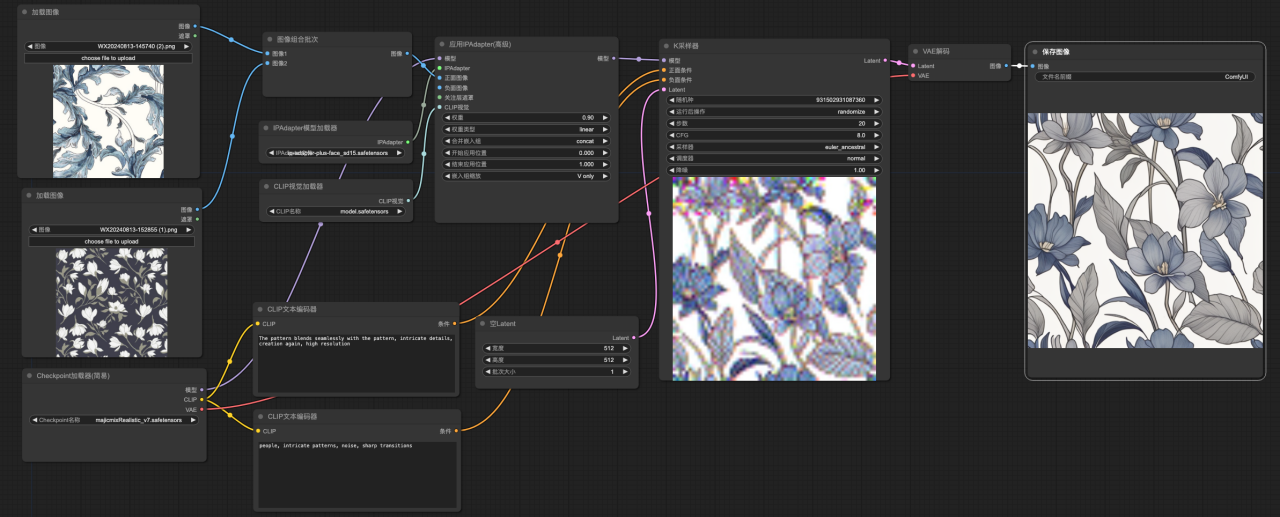Increase 宽度 in 空Latent with right arrow

(627, 349)
